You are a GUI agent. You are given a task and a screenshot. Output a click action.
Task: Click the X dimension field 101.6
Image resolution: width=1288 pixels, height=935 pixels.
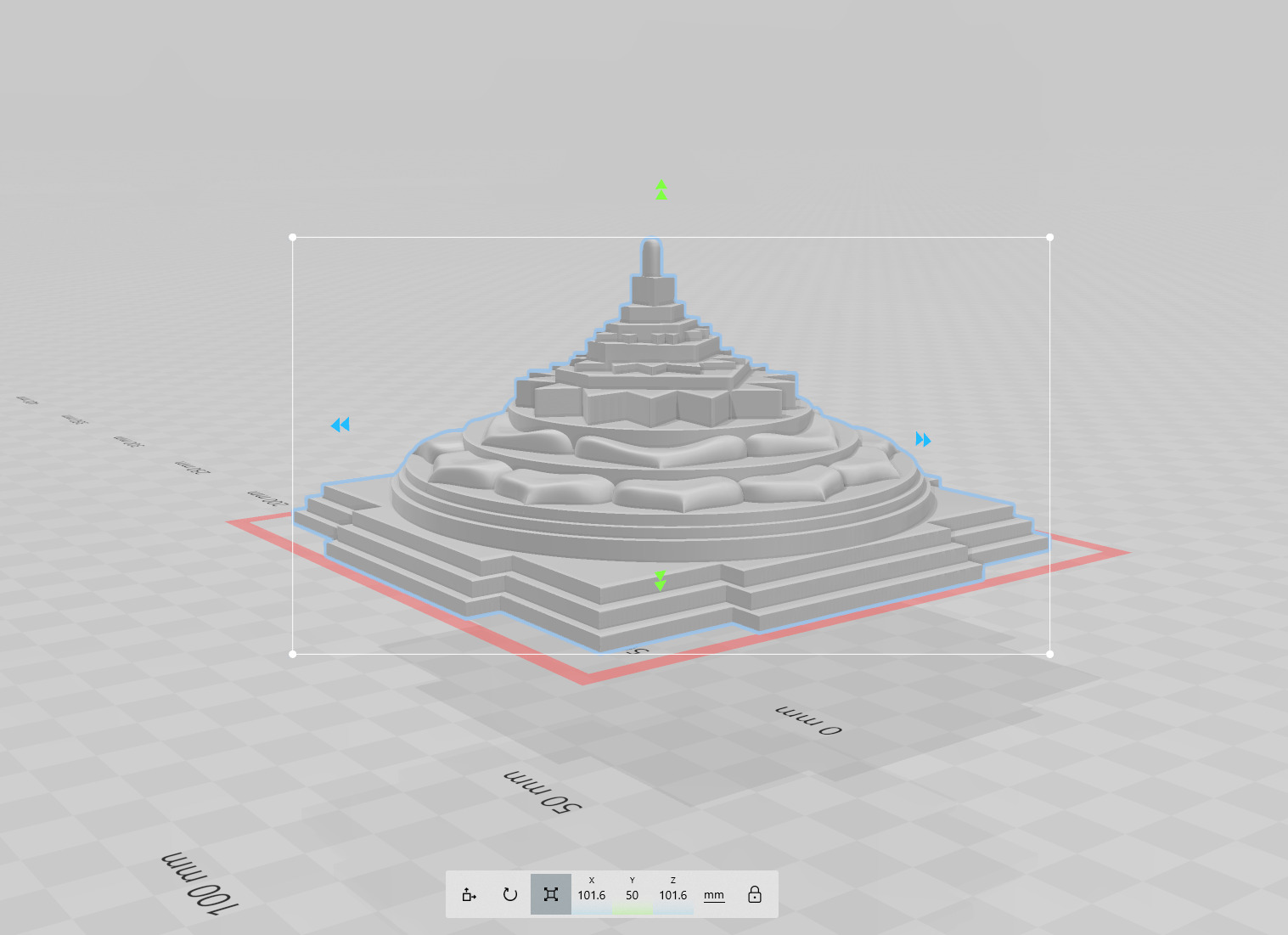(x=592, y=894)
